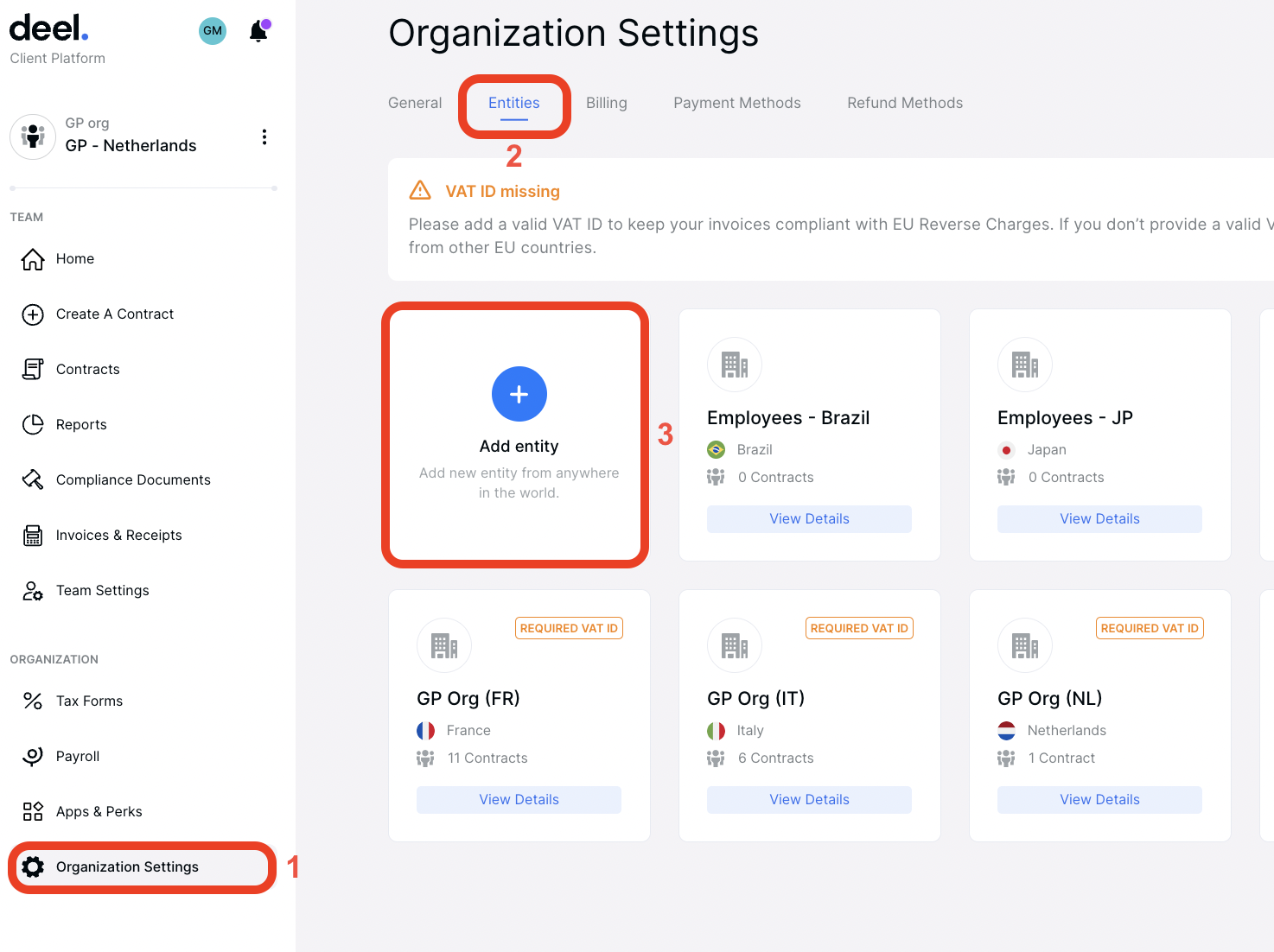The width and height of the screenshot is (1274, 952).
Task: Switch to the General tab
Action: coord(415,102)
